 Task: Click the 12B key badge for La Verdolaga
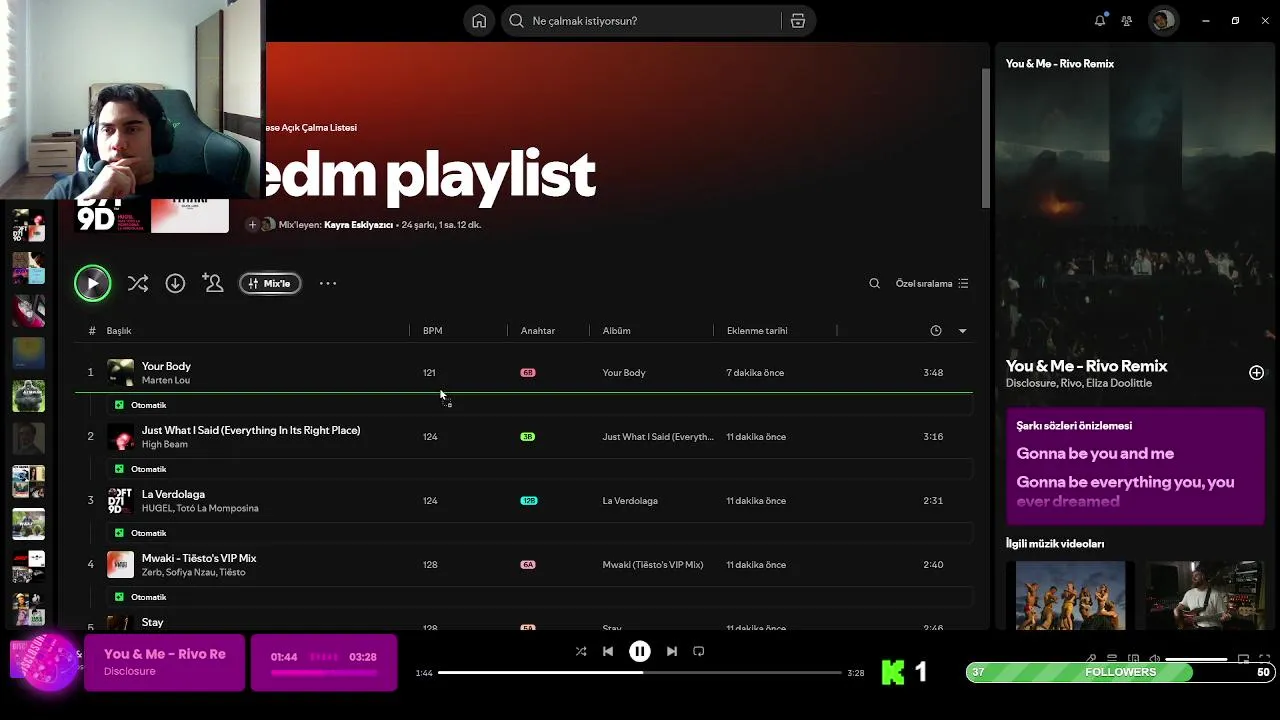coord(529,501)
